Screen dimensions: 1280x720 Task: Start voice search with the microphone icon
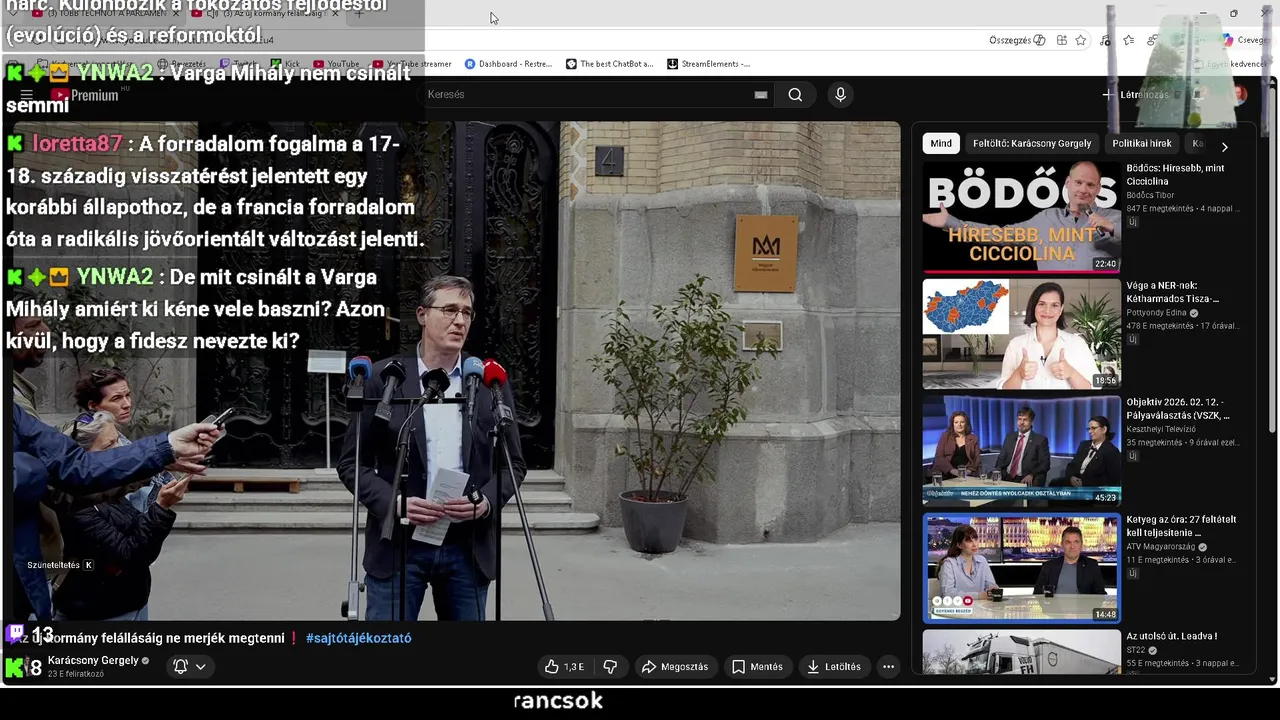[840, 94]
